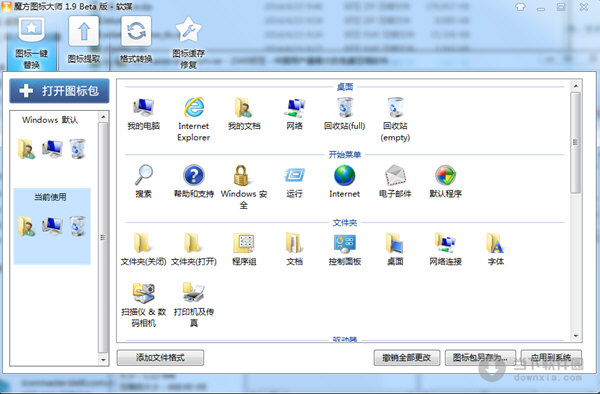Choose the 当前使用 icon pack

pyautogui.click(x=52, y=226)
